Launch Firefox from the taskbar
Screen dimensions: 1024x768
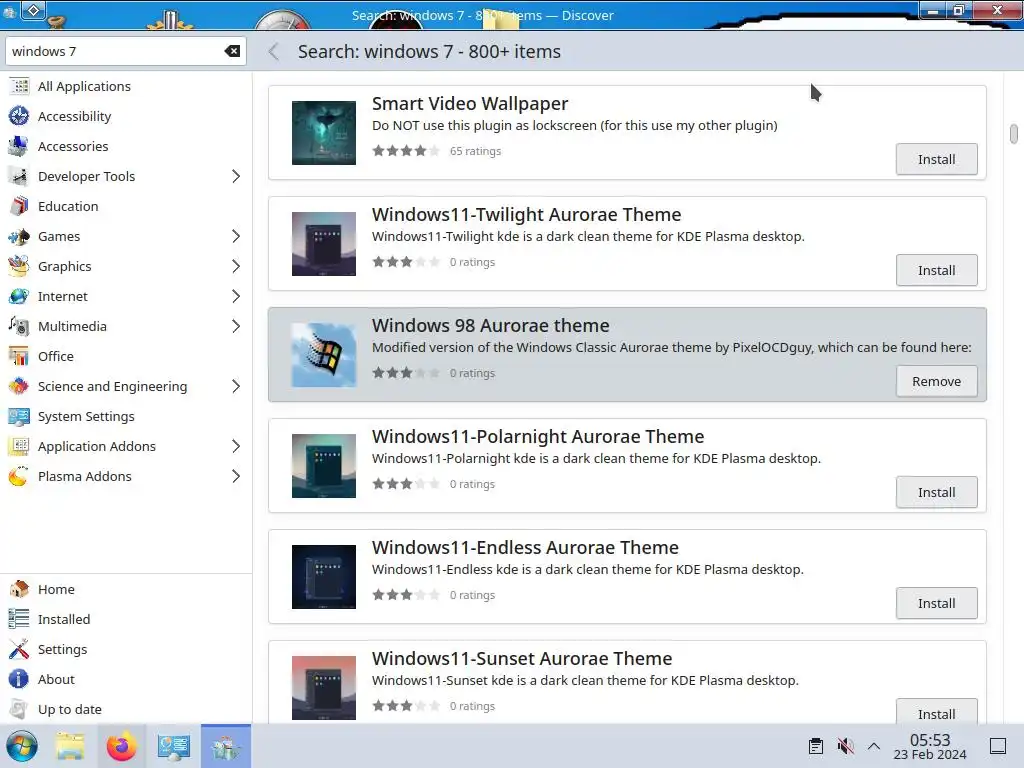pyautogui.click(x=121, y=746)
